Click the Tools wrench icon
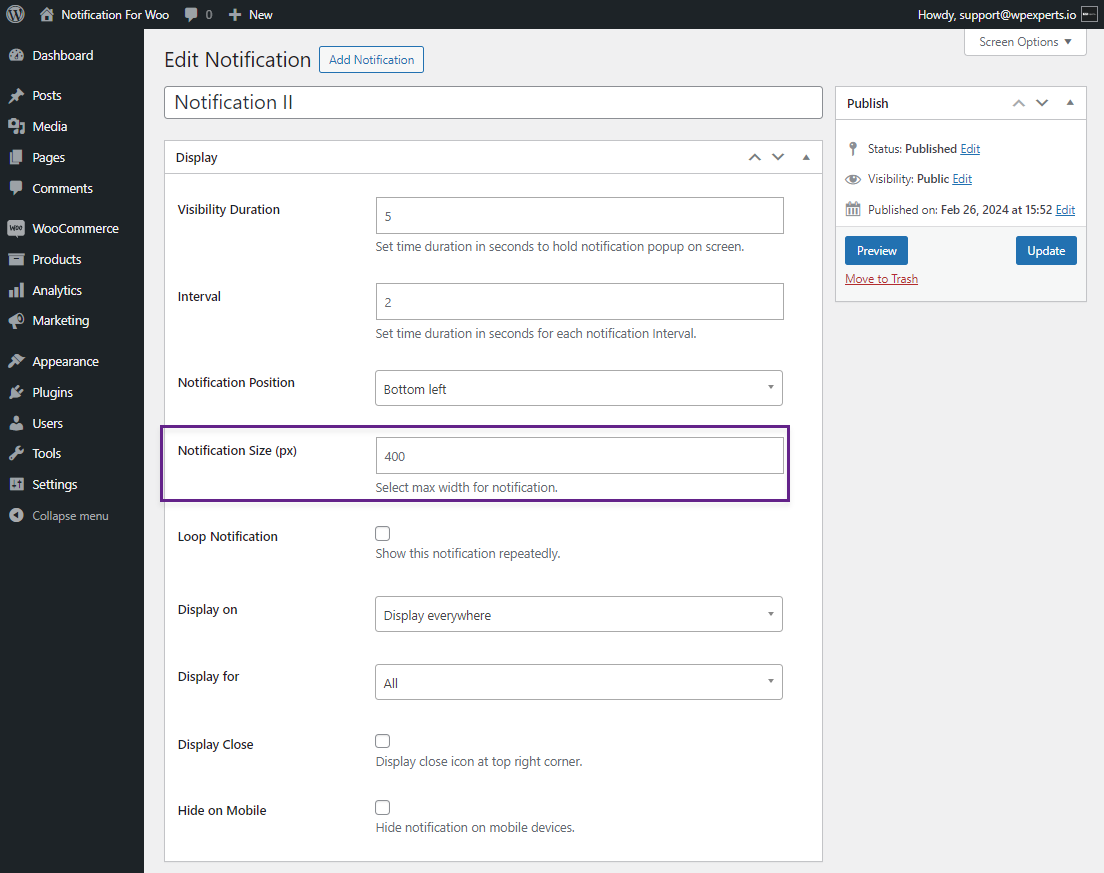The width and height of the screenshot is (1104, 873). 16,453
